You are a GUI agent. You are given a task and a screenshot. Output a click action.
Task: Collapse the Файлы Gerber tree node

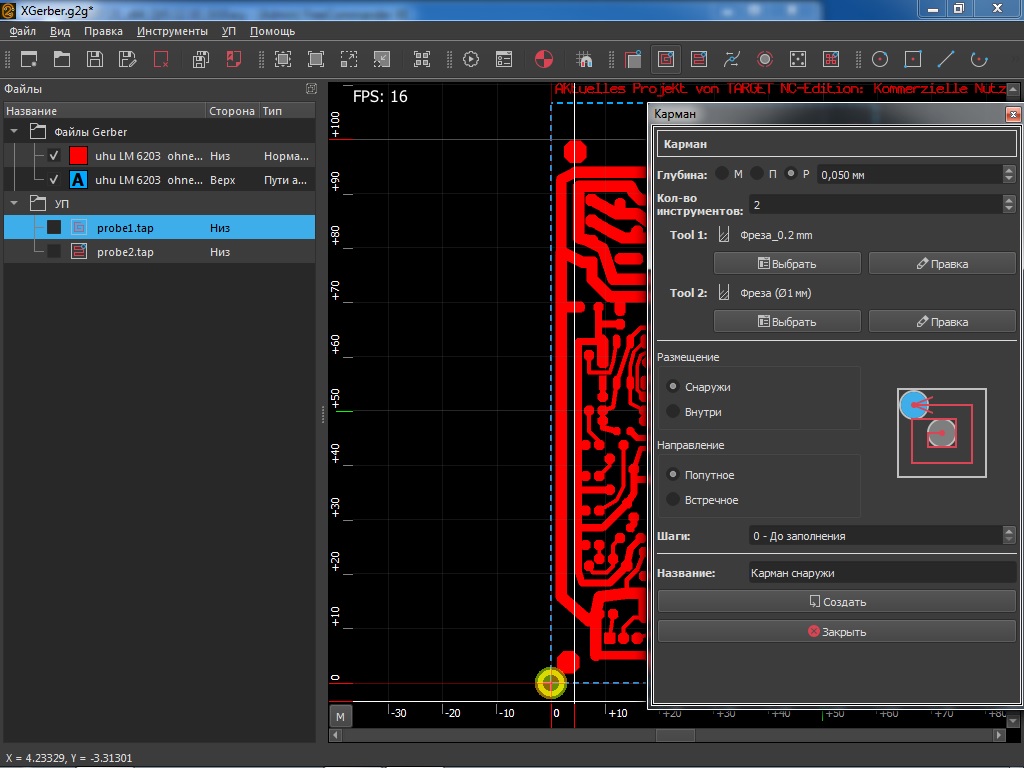[x=14, y=131]
